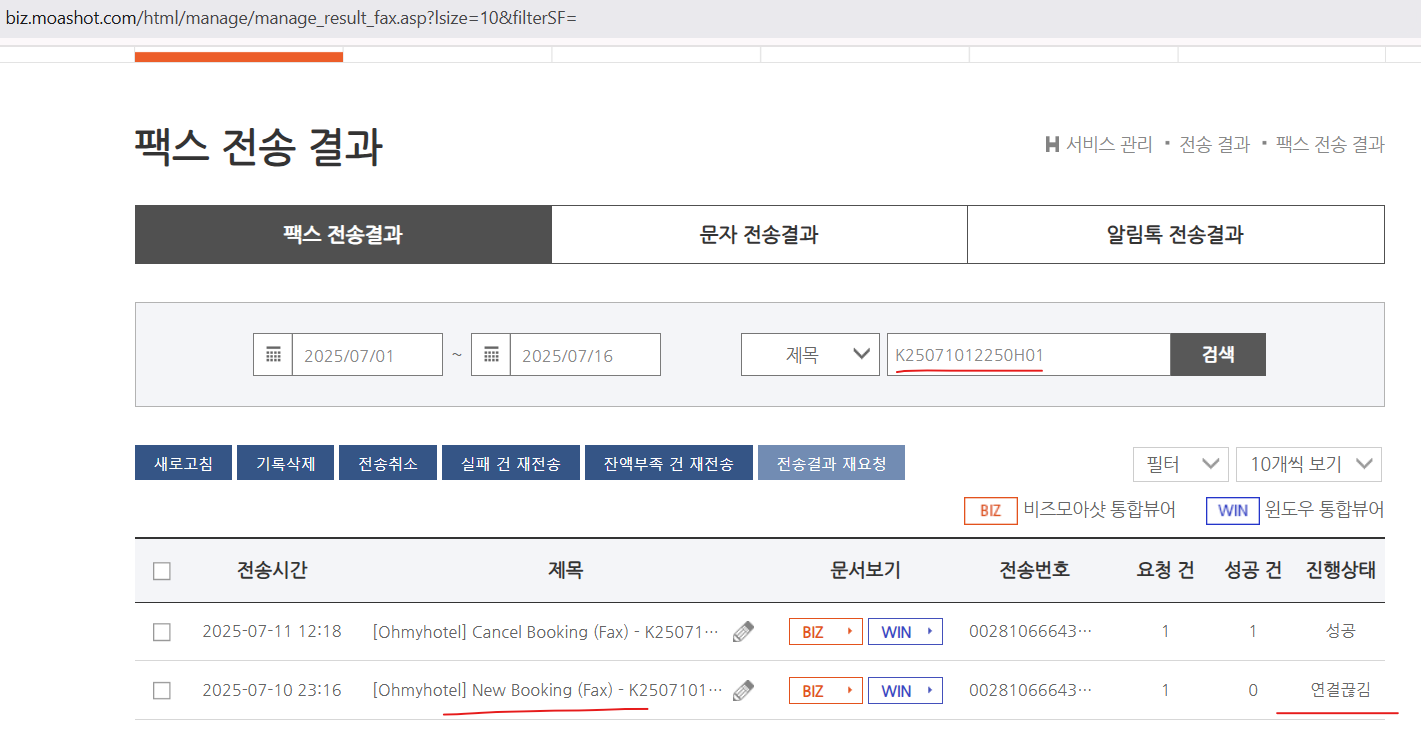Open BIZ viewer for New Booking row
Viewport: 1421px width, 743px height.
click(826, 690)
